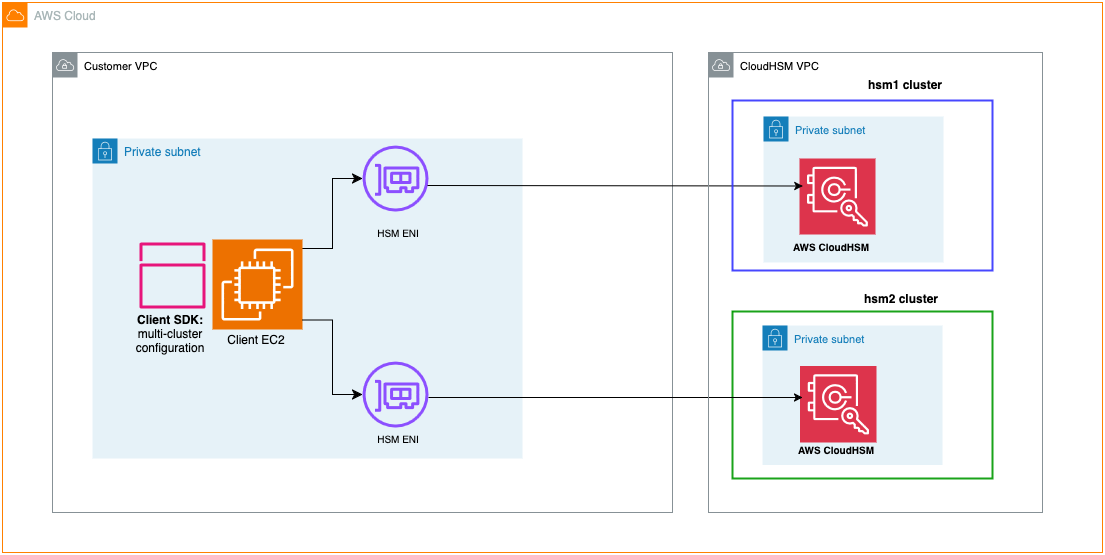Select the Client EC2 instance icon

point(257,285)
